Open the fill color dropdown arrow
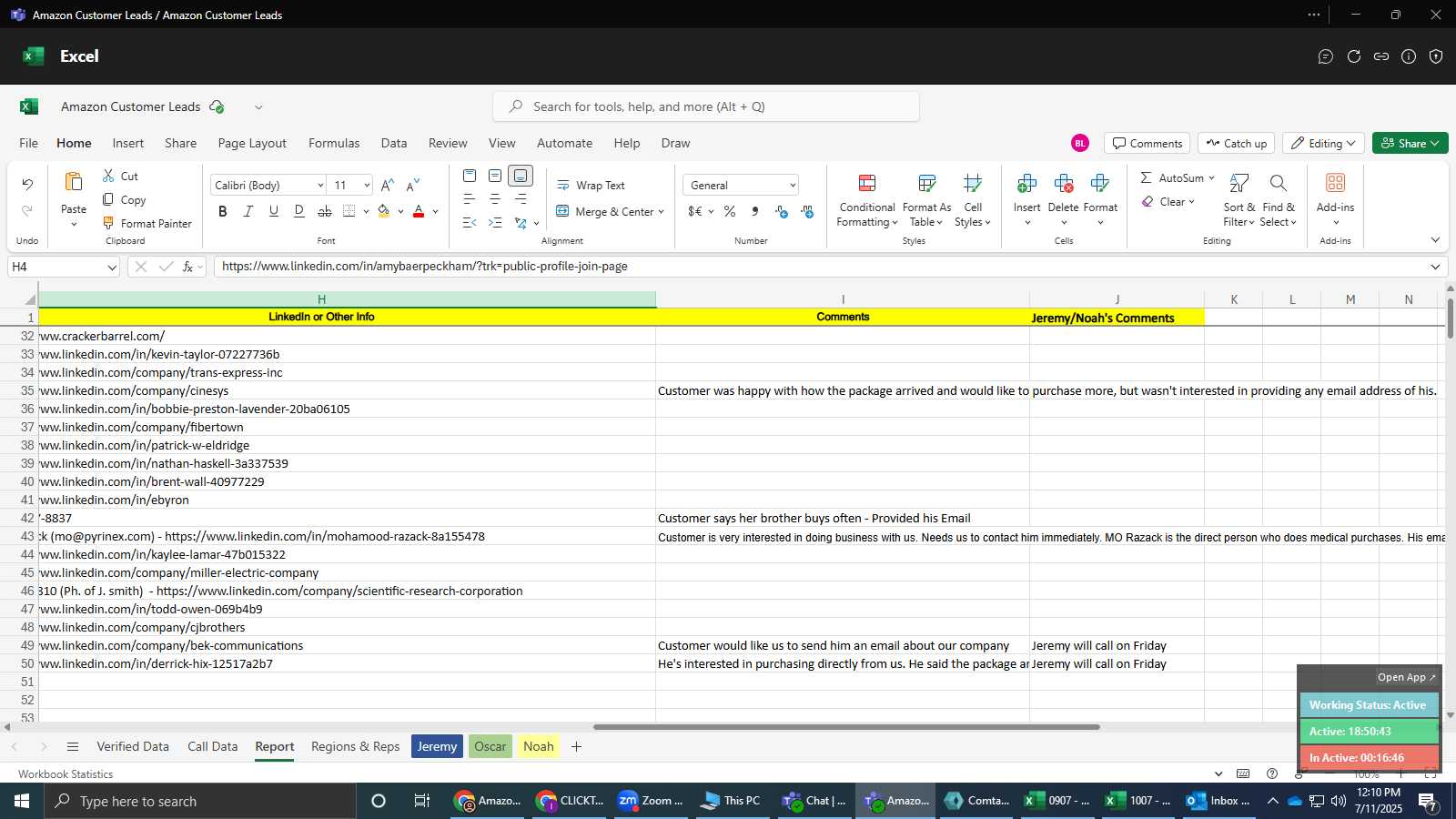This screenshot has width=1456, height=819. (400, 211)
